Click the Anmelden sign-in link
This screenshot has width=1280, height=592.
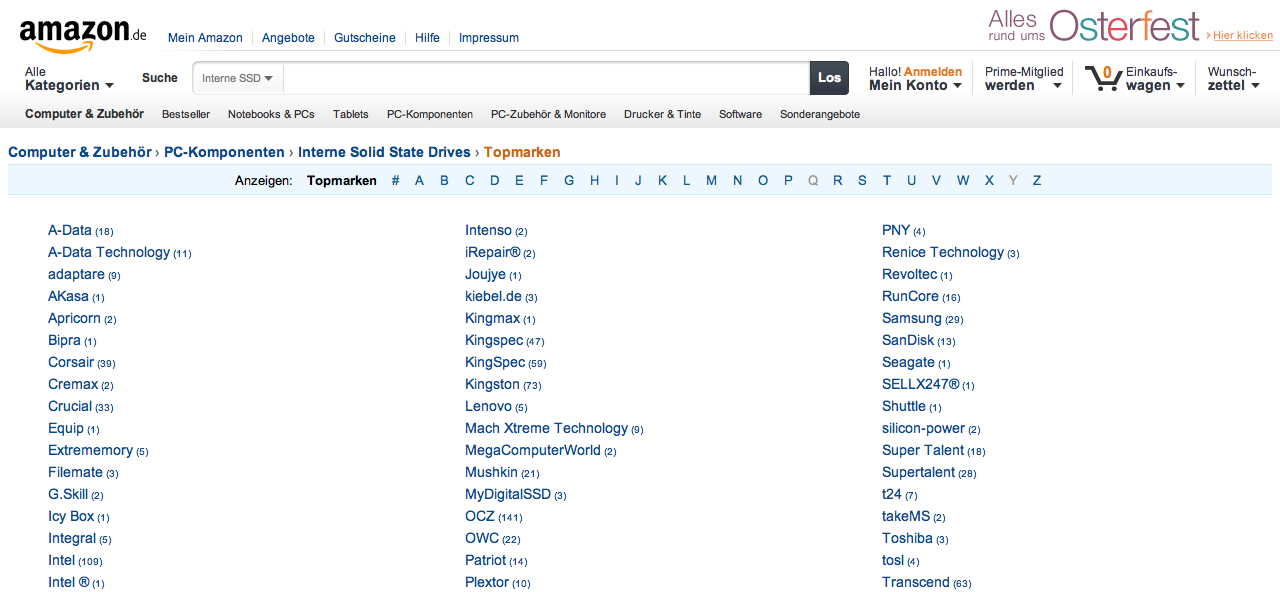coord(932,71)
